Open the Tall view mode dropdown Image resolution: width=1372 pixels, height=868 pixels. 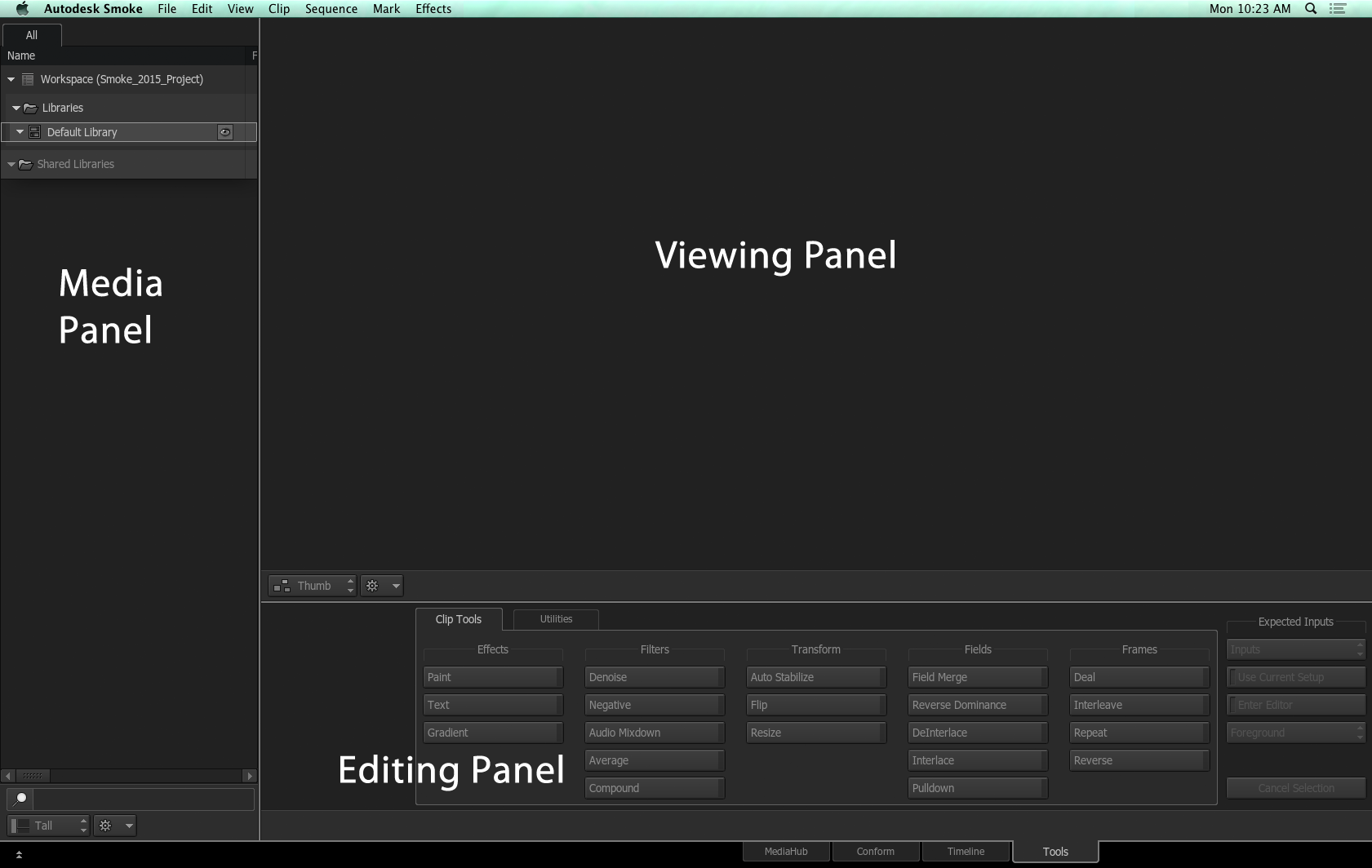pos(48,826)
